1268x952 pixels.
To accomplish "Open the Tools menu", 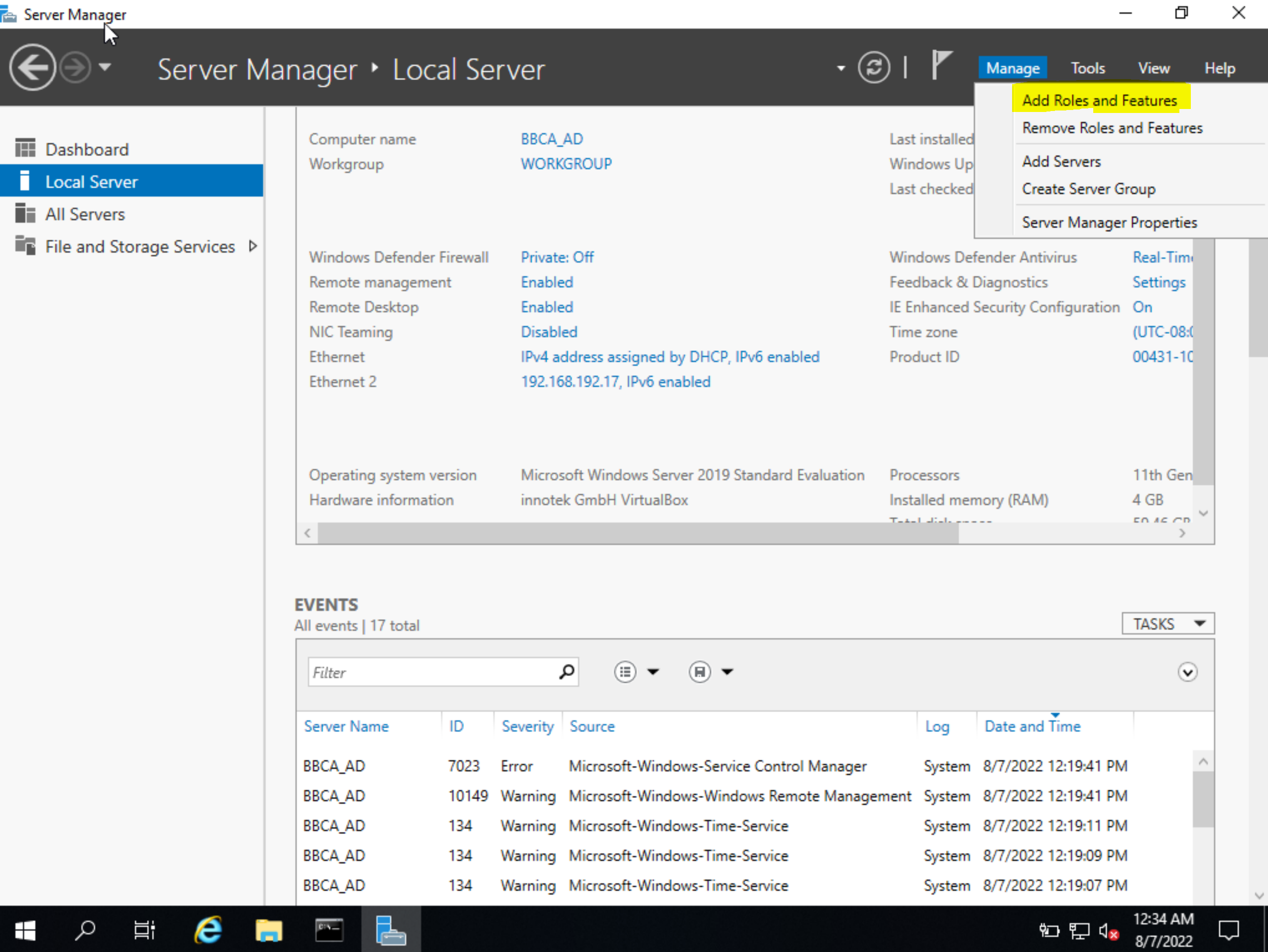I will [1087, 68].
